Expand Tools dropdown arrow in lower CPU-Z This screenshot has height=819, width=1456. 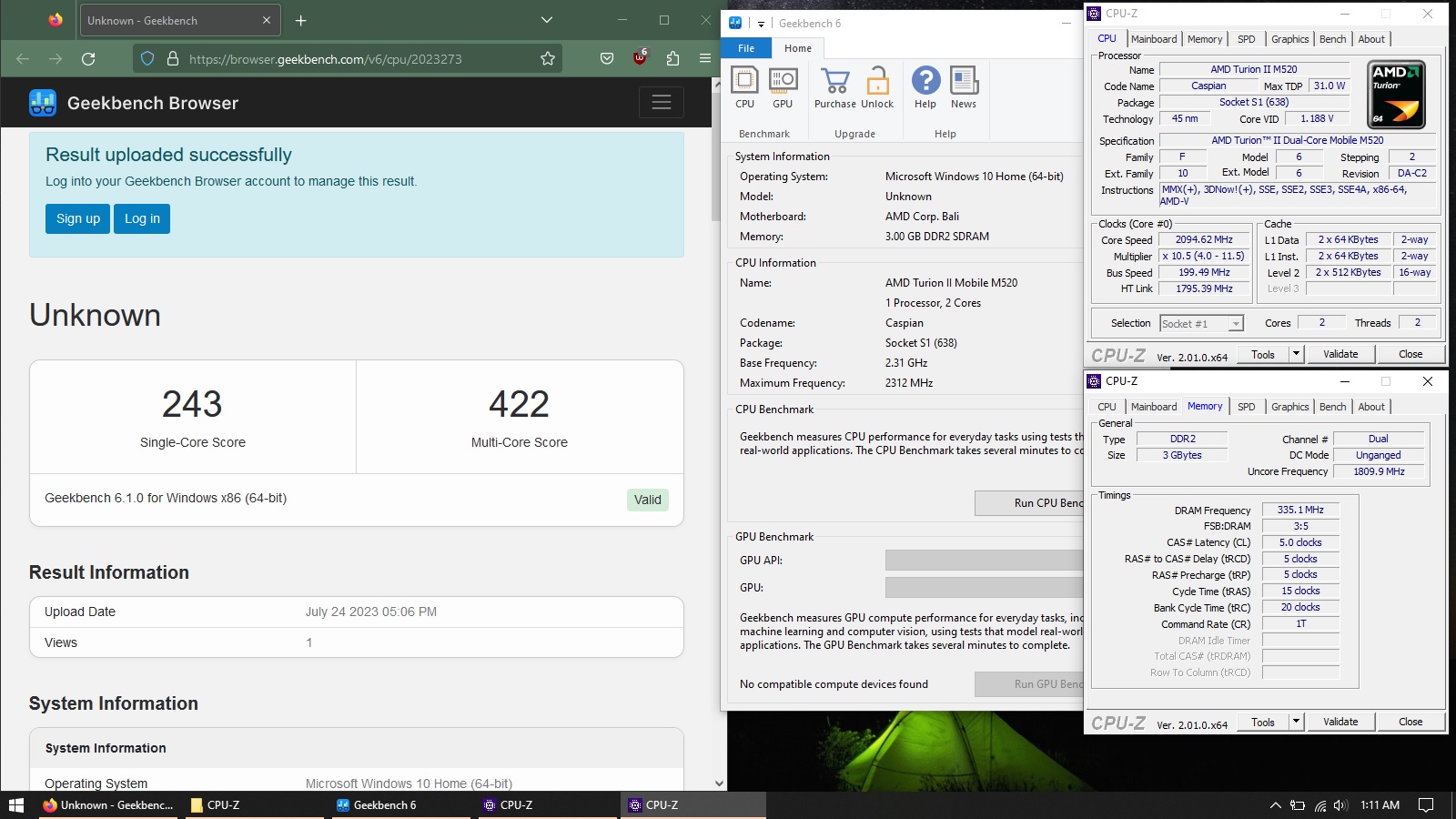point(1297,722)
